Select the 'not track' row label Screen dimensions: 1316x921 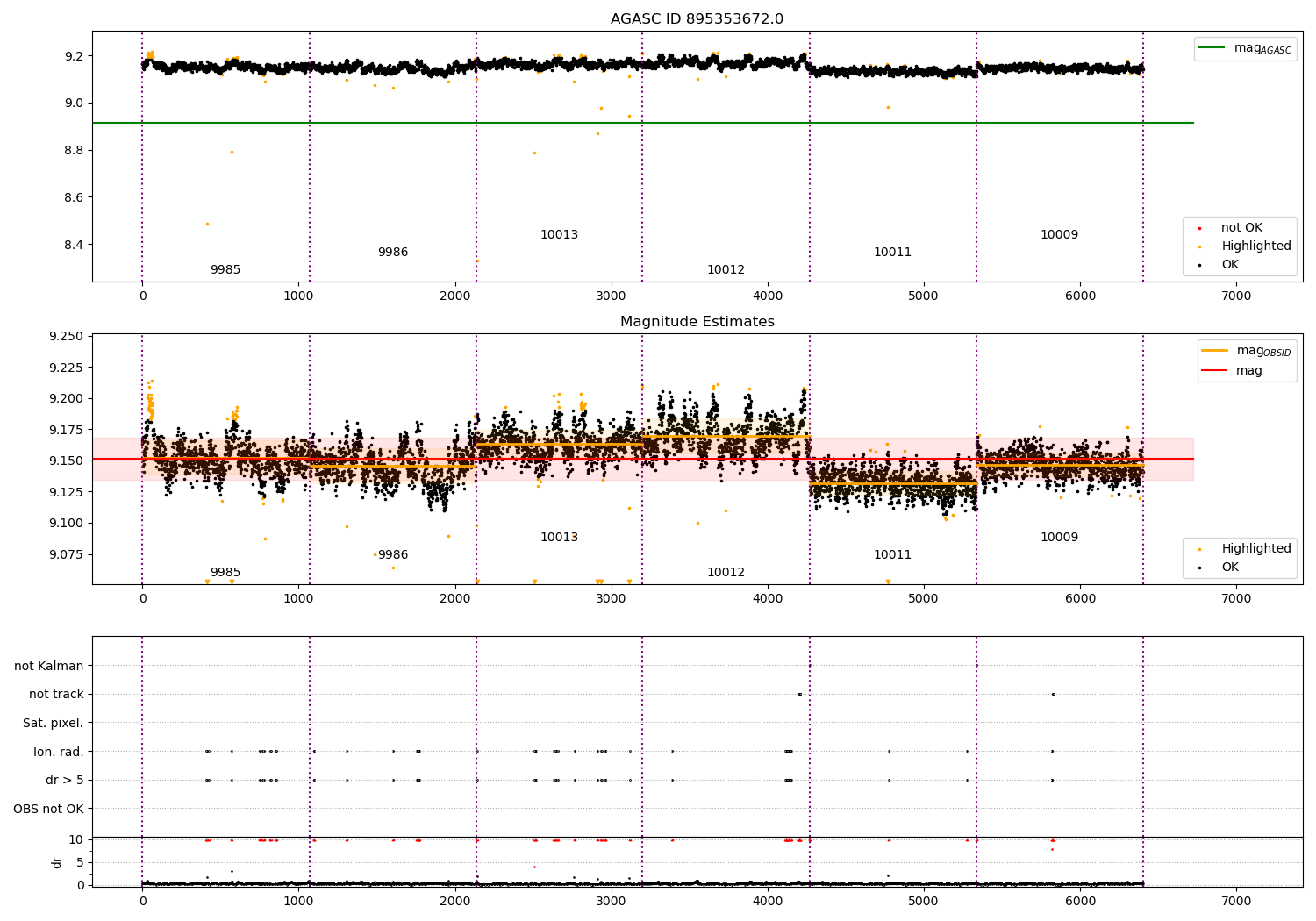(56, 694)
